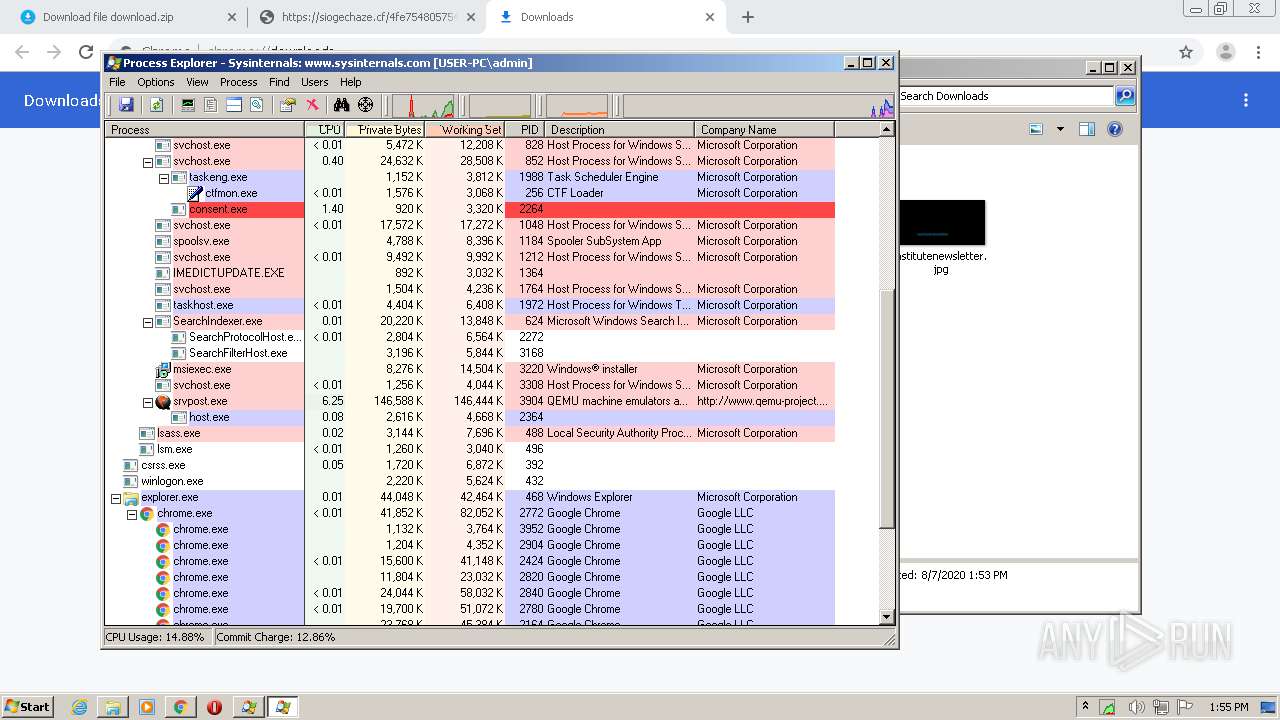Sort by the CPU column header
Image resolution: width=1280 pixels, height=720 pixels.
click(x=325, y=129)
